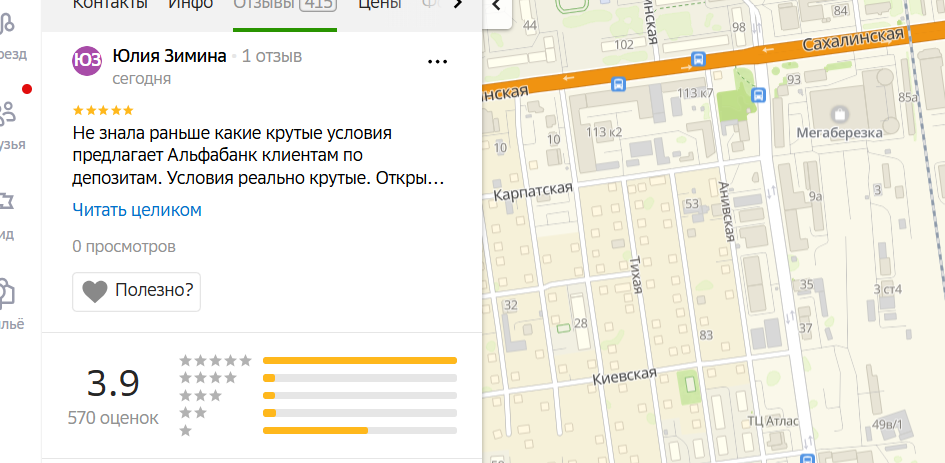Filter by the four-star rating bar
The height and width of the screenshot is (463, 945).
click(x=360, y=378)
